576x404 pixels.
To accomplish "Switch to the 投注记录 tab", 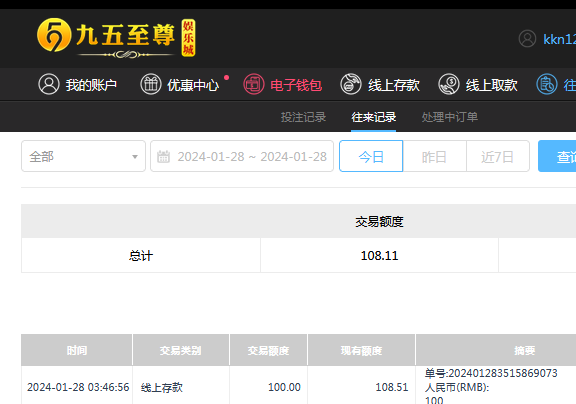I will [303, 117].
